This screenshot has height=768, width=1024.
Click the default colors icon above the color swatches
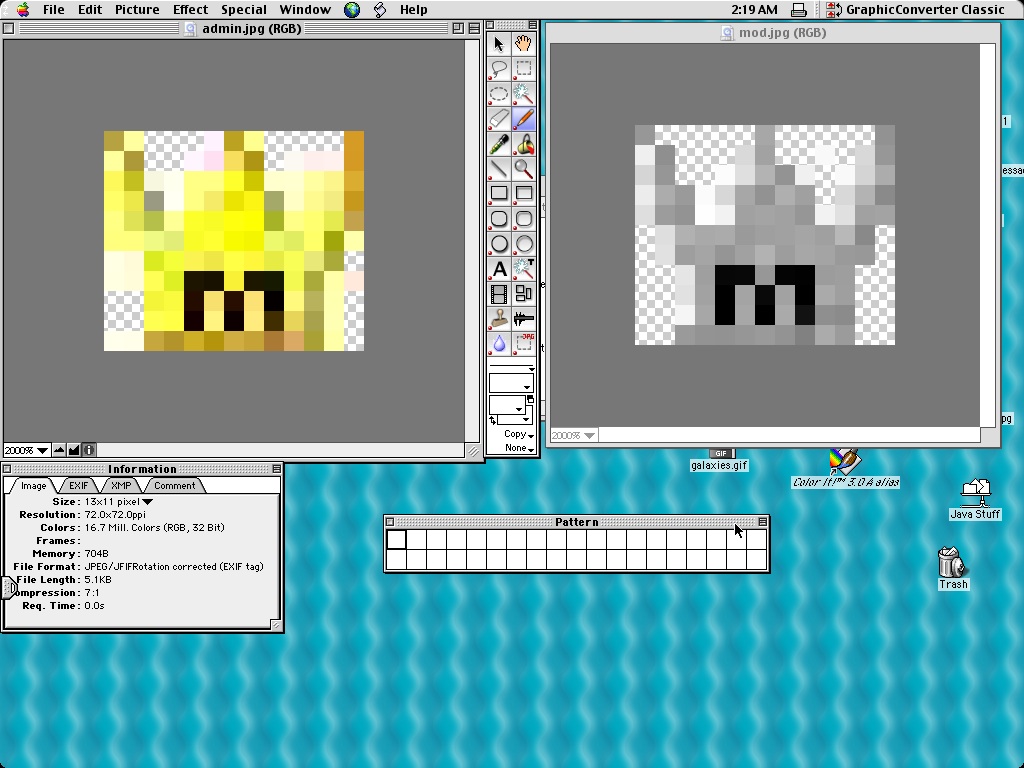pos(530,399)
